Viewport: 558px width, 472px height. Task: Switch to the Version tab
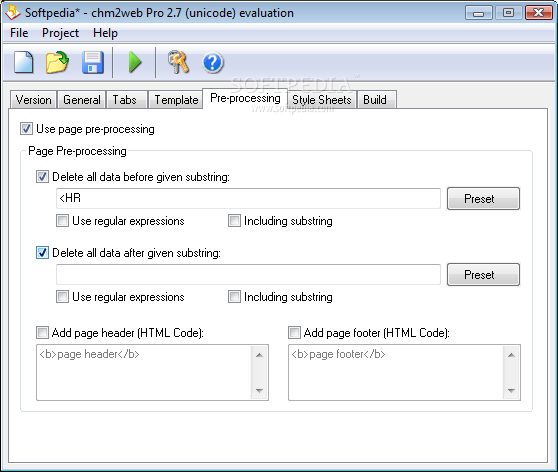(33, 100)
